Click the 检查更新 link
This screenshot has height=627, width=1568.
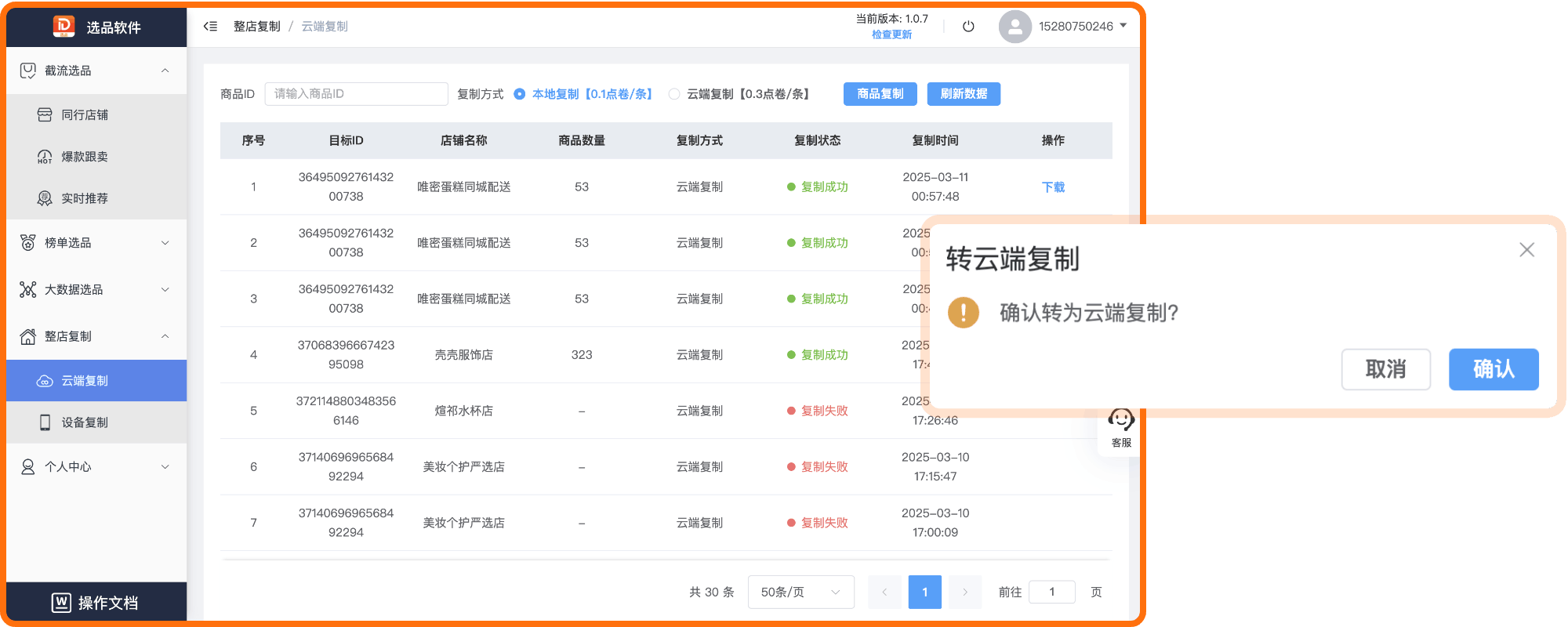891,34
